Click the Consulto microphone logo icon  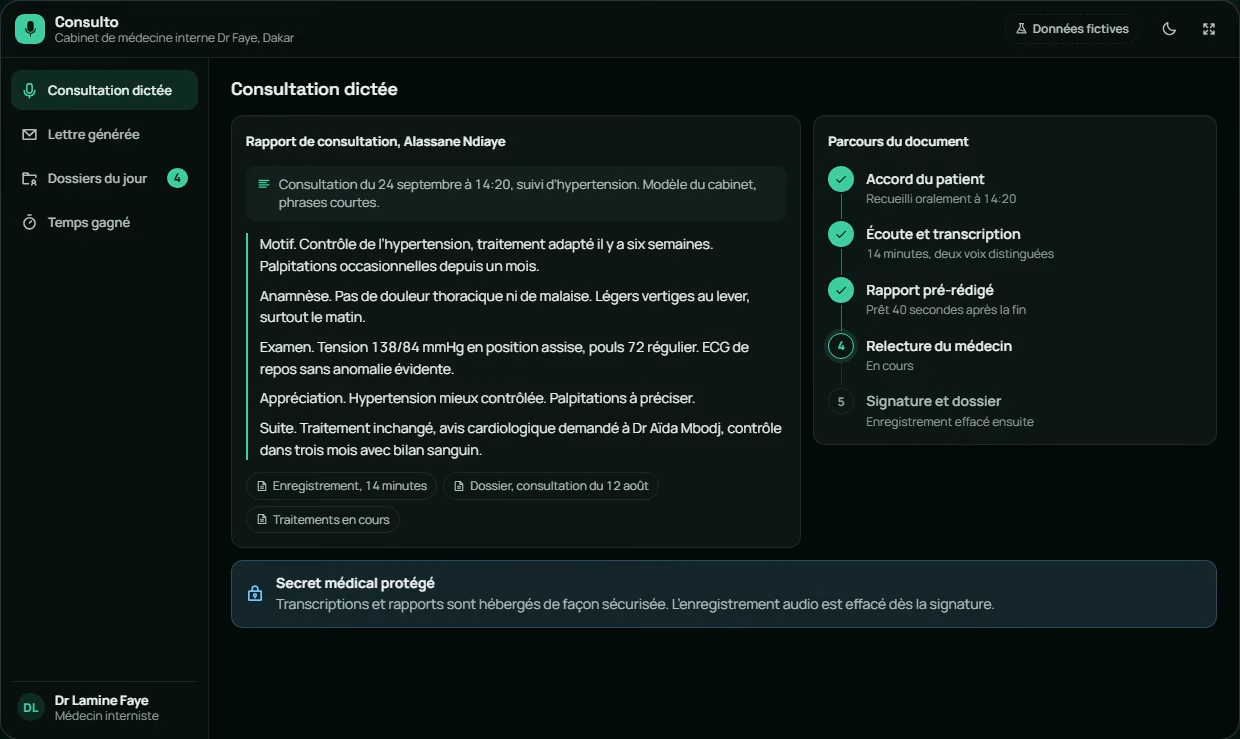(x=30, y=29)
